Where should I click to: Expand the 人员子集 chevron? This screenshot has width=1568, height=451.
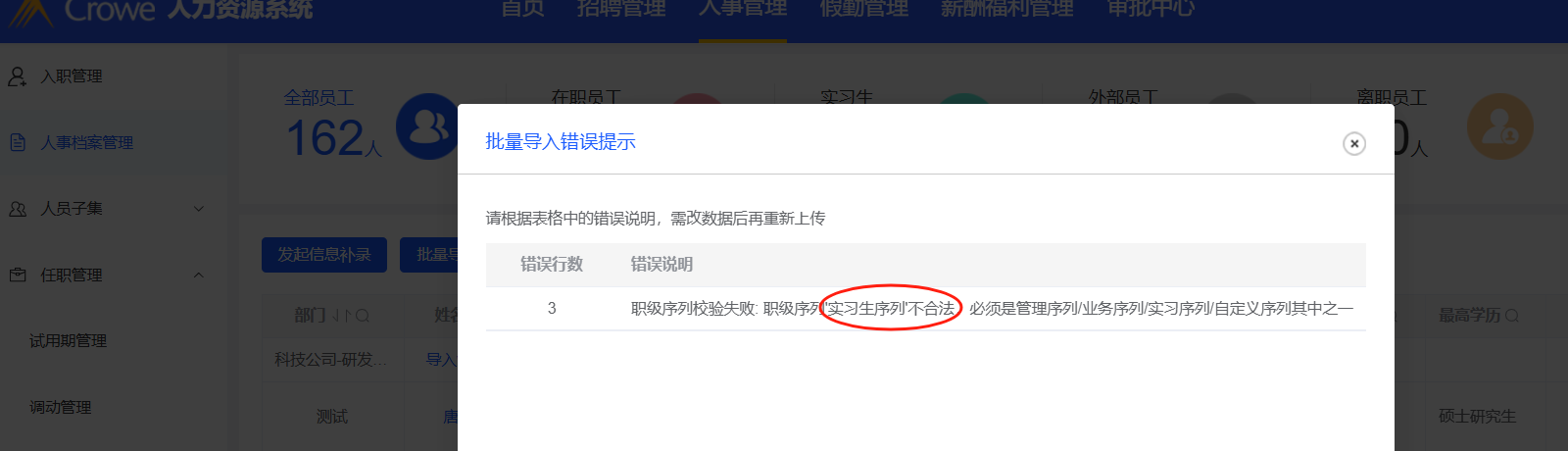tap(199, 209)
